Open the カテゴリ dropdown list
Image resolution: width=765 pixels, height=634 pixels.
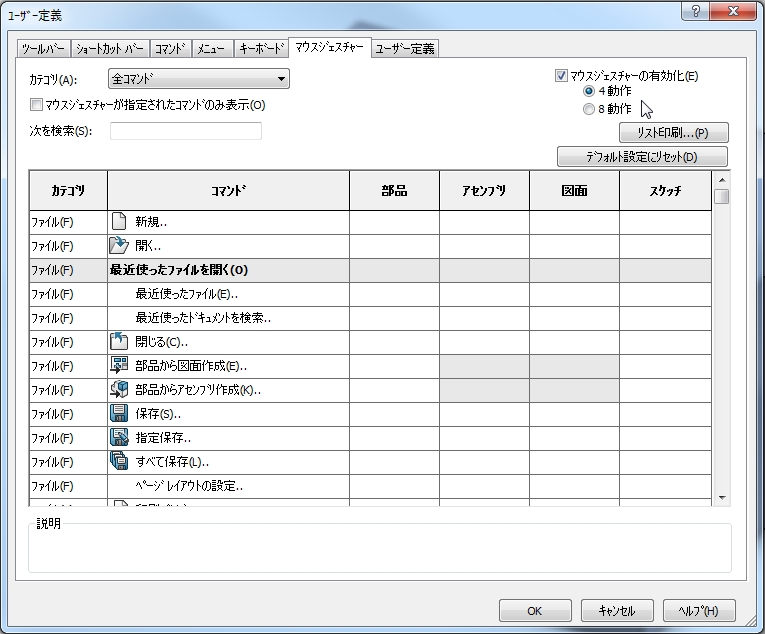(x=281, y=79)
